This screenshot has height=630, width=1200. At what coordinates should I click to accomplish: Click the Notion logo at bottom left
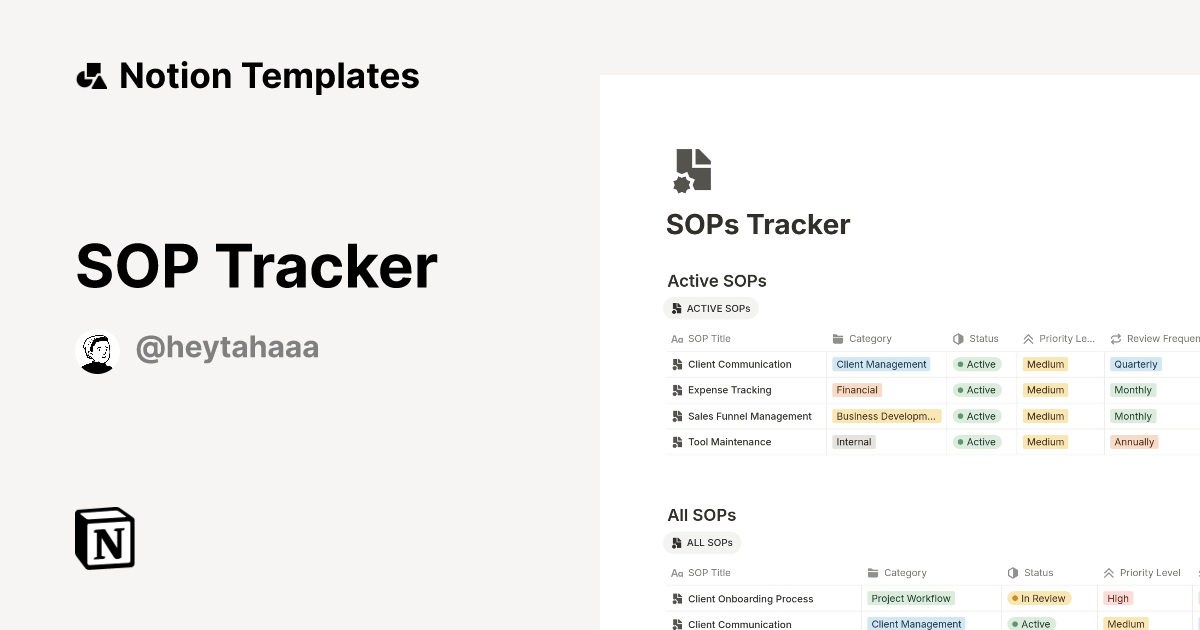pyautogui.click(x=103, y=538)
